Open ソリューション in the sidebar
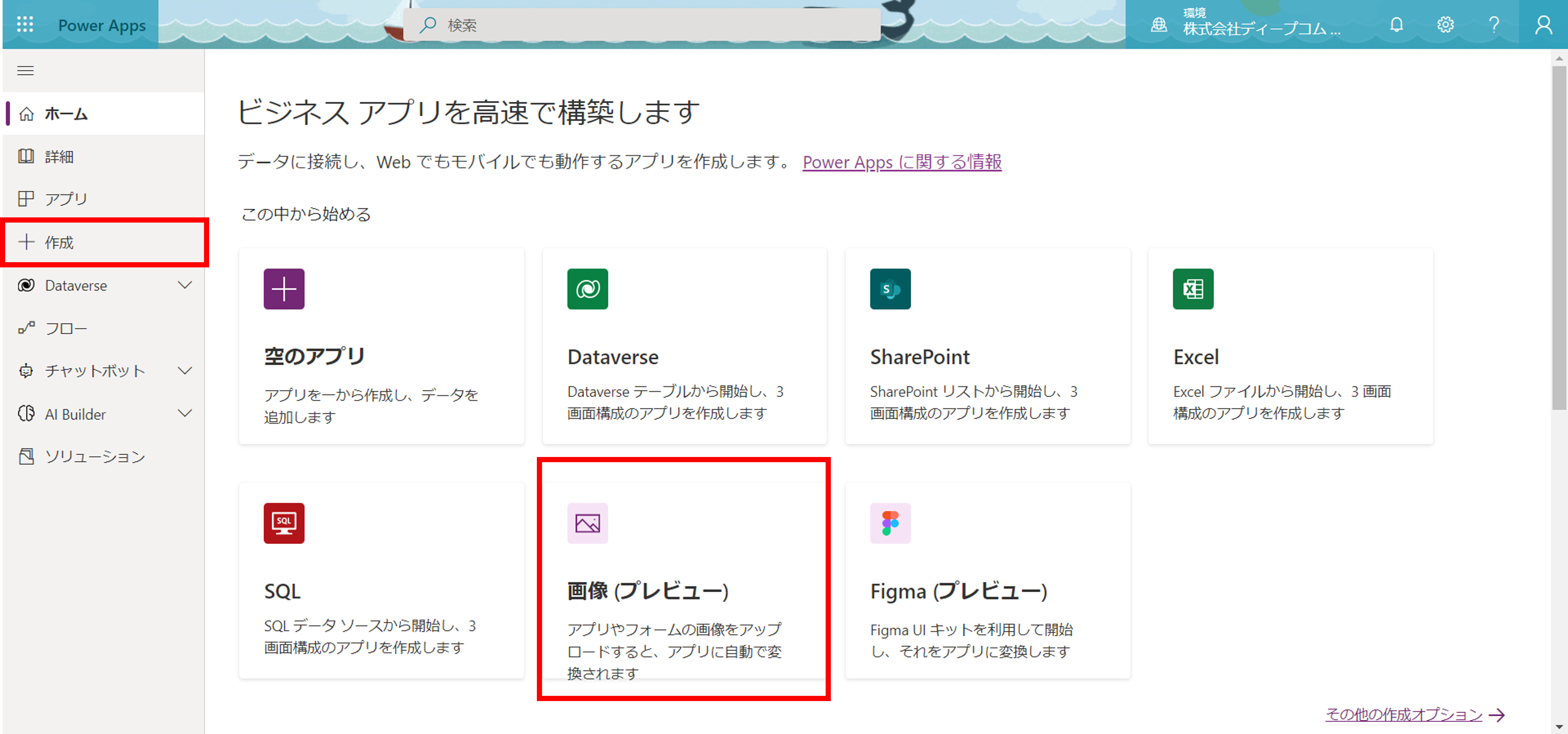The width and height of the screenshot is (1568, 734). [103, 457]
